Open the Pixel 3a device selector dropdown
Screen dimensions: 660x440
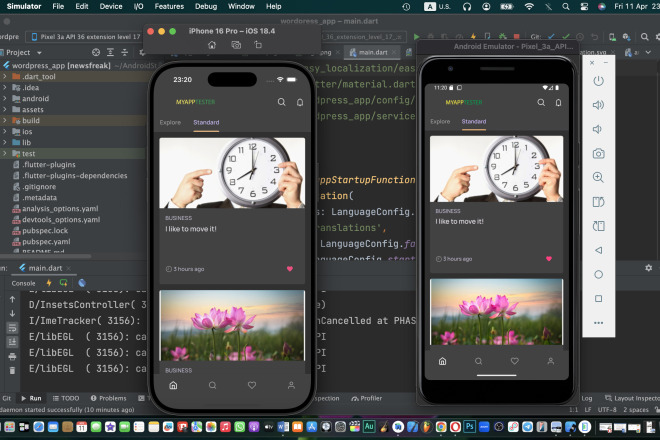click(85, 37)
